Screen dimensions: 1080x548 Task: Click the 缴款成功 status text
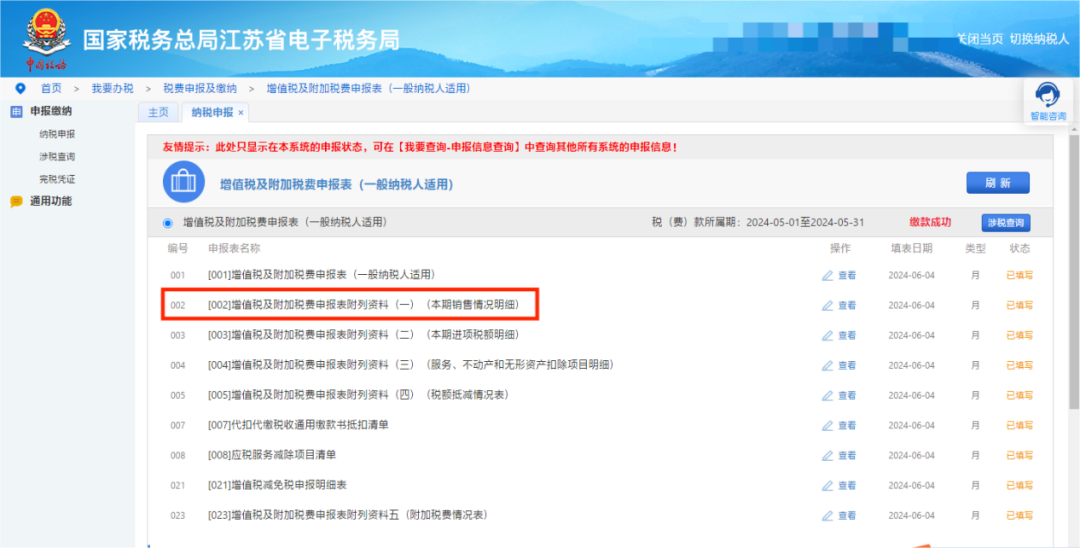coord(930,222)
